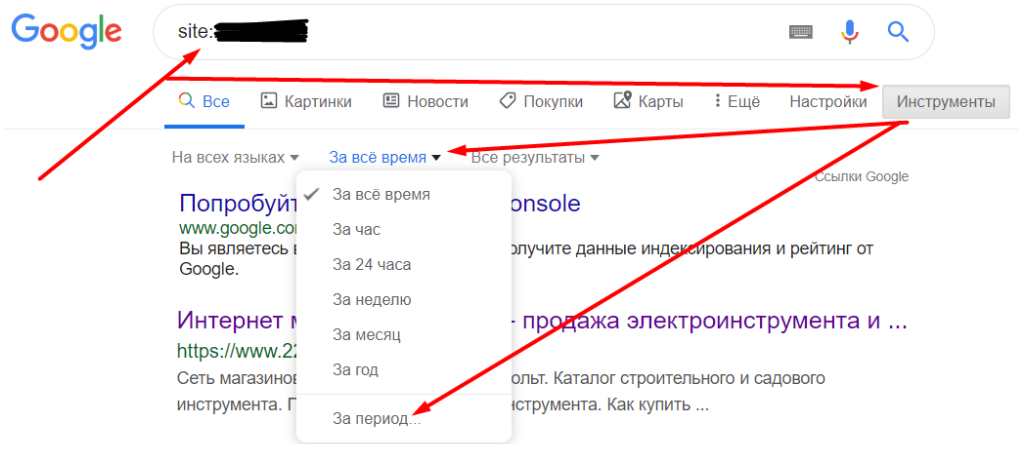Screen dimensions: 1019x453
Task: Click the Google logo
Action: [x=66, y=32]
